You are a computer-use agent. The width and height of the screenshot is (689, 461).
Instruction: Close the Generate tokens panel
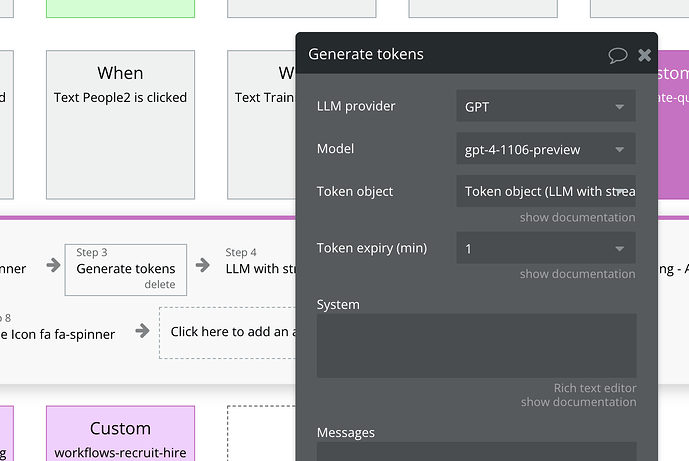pyautogui.click(x=645, y=55)
